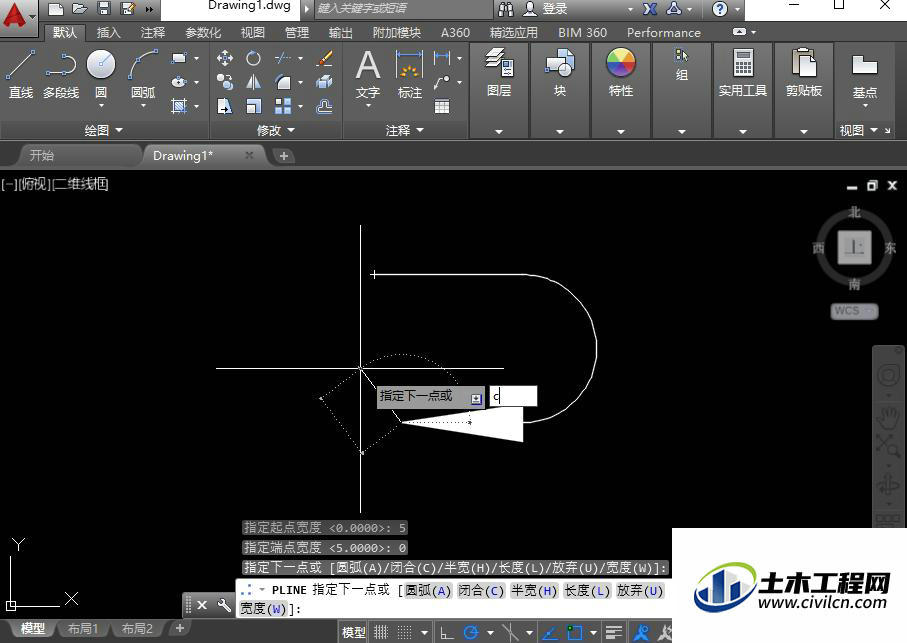Select the Mirror tool icon

coord(253,82)
